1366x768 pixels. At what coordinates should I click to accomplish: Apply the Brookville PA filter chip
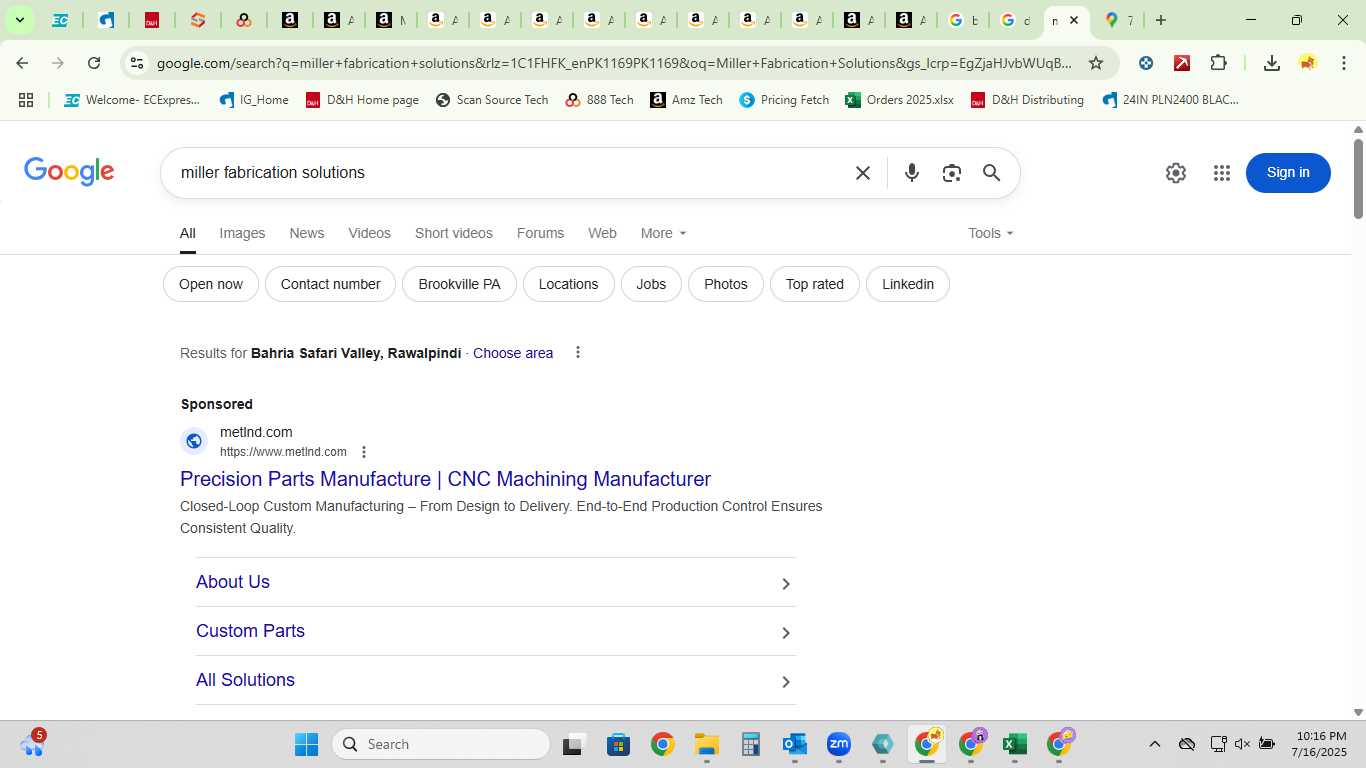(459, 284)
